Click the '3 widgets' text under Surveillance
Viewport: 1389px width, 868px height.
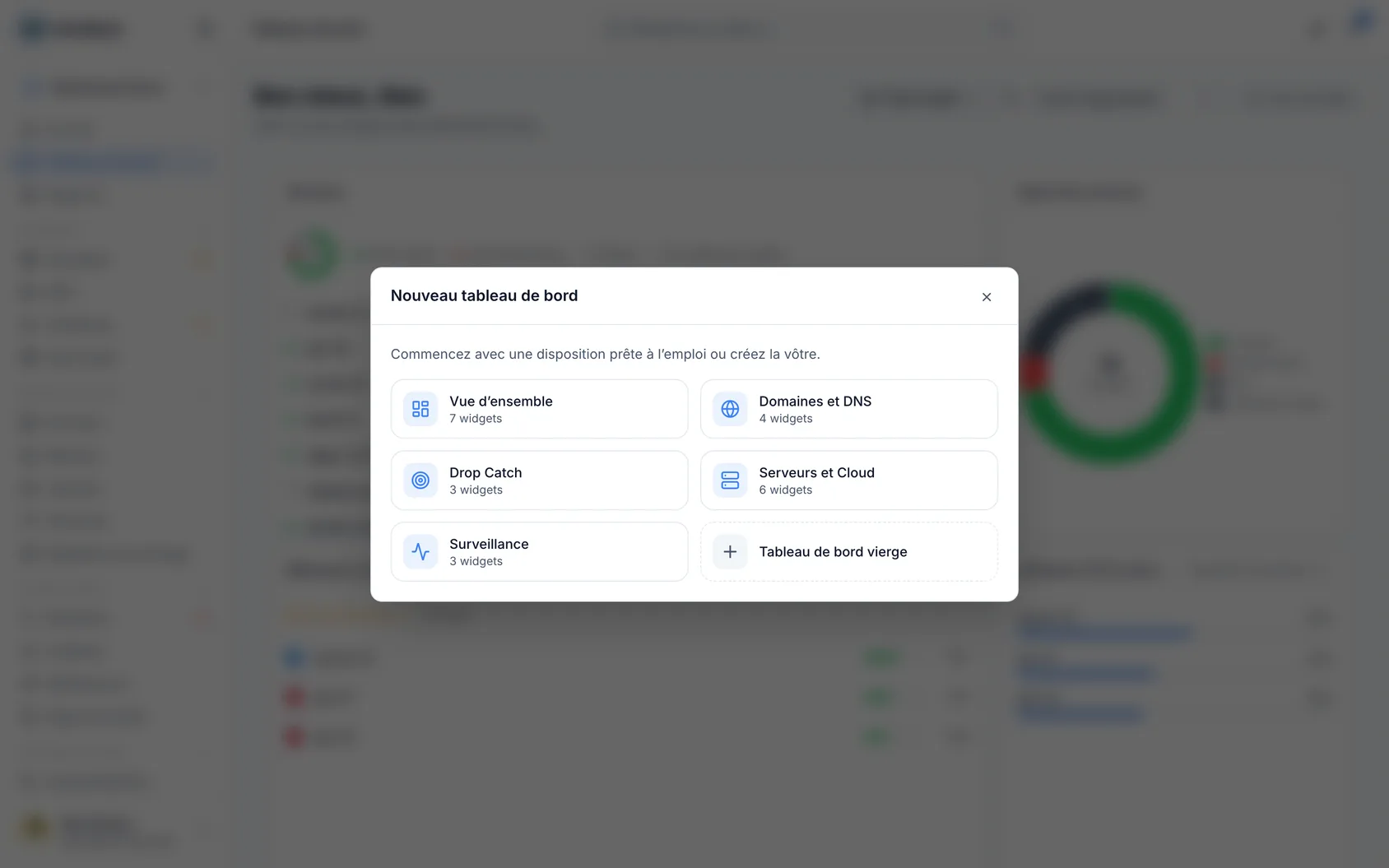coord(476,562)
